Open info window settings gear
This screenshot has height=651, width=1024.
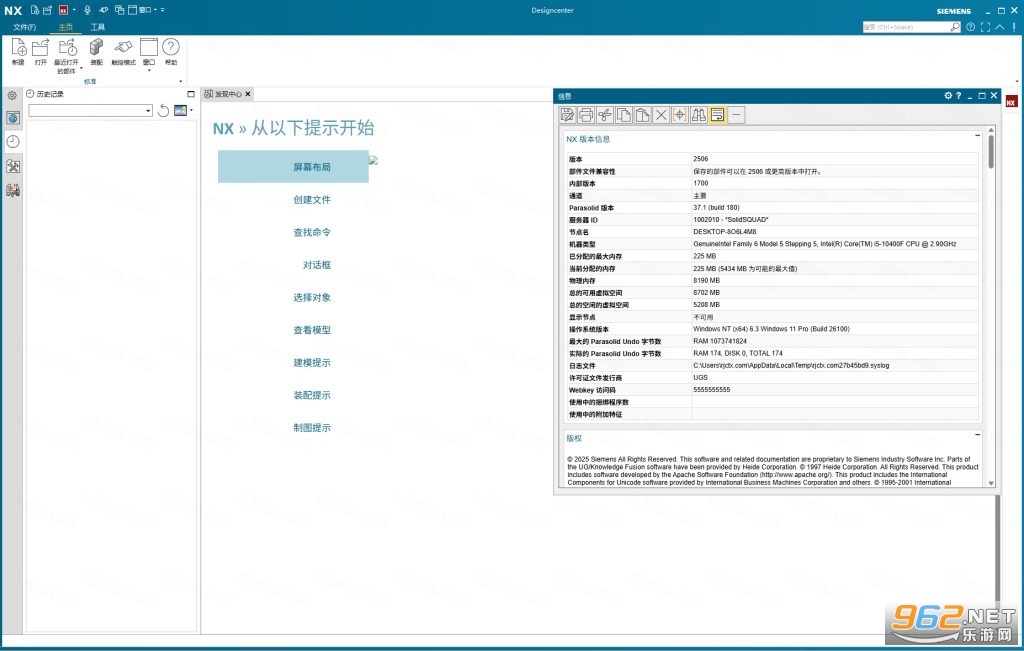[948, 95]
